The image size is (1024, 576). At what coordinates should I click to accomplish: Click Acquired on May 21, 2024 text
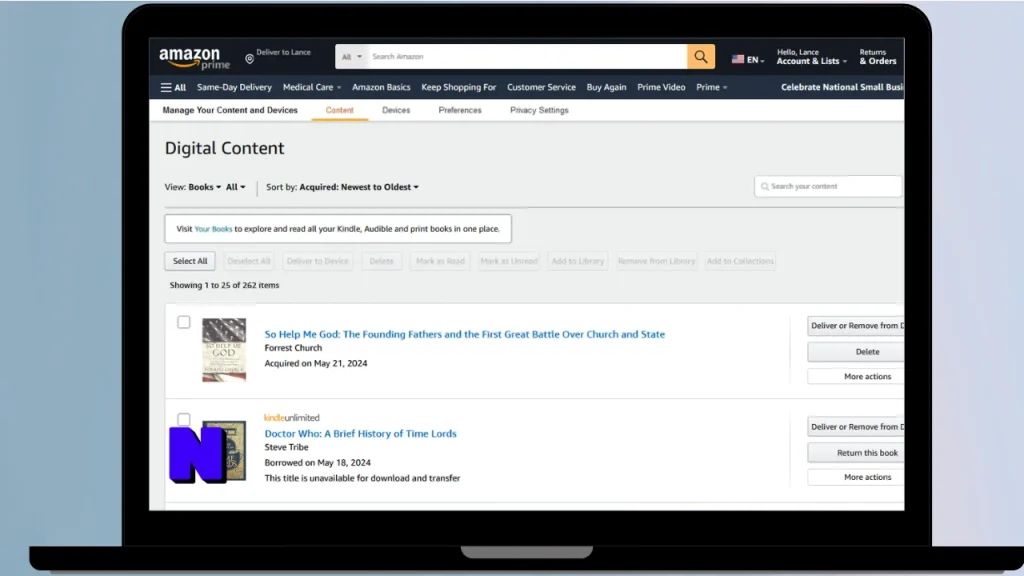coord(315,364)
